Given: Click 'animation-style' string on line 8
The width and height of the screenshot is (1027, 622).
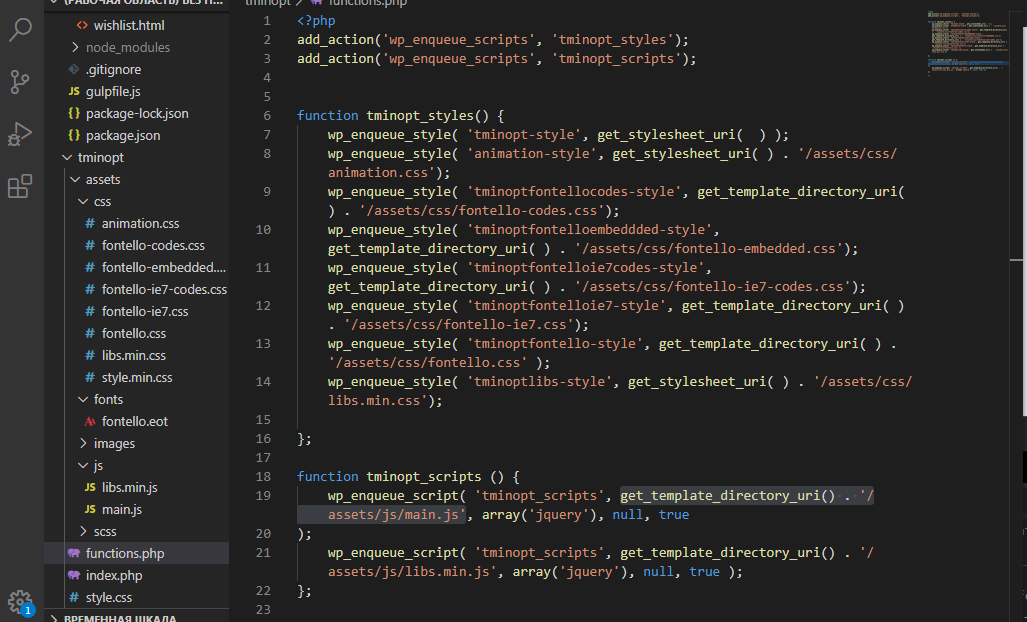Looking at the screenshot, I should click(x=532, y=154).
